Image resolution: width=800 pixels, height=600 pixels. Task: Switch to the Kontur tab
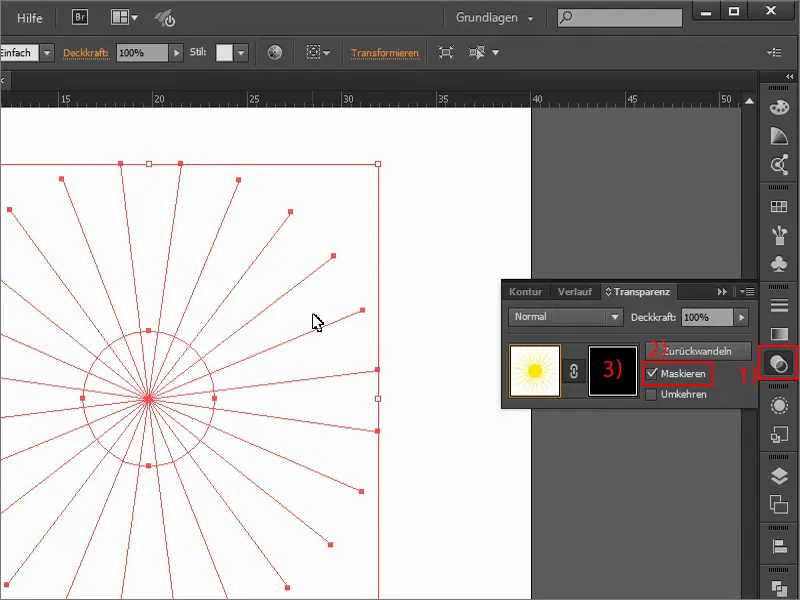(x=525, y=292)
